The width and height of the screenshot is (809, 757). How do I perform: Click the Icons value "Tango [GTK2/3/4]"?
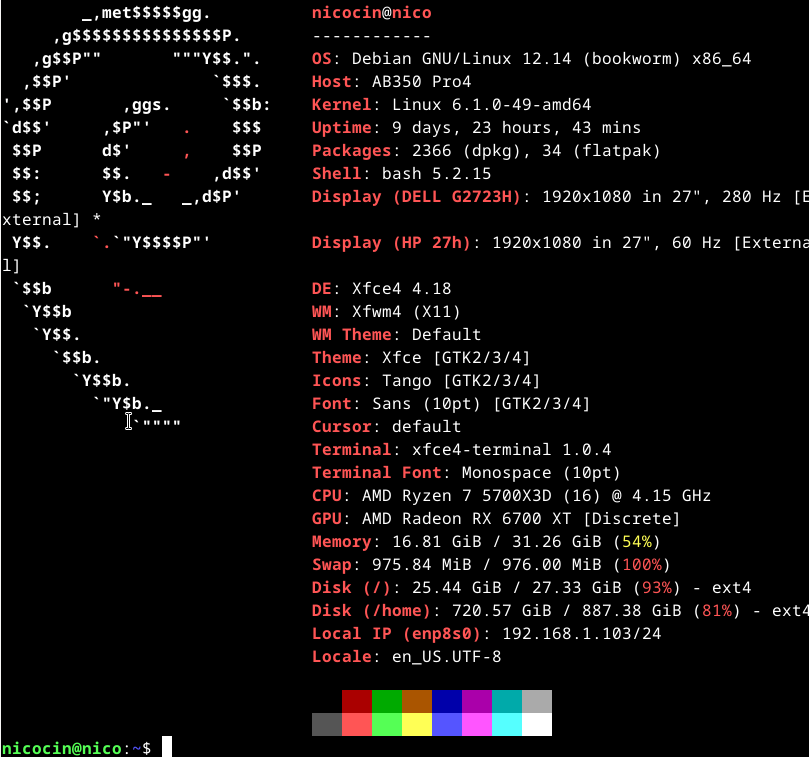coord(461,381)
